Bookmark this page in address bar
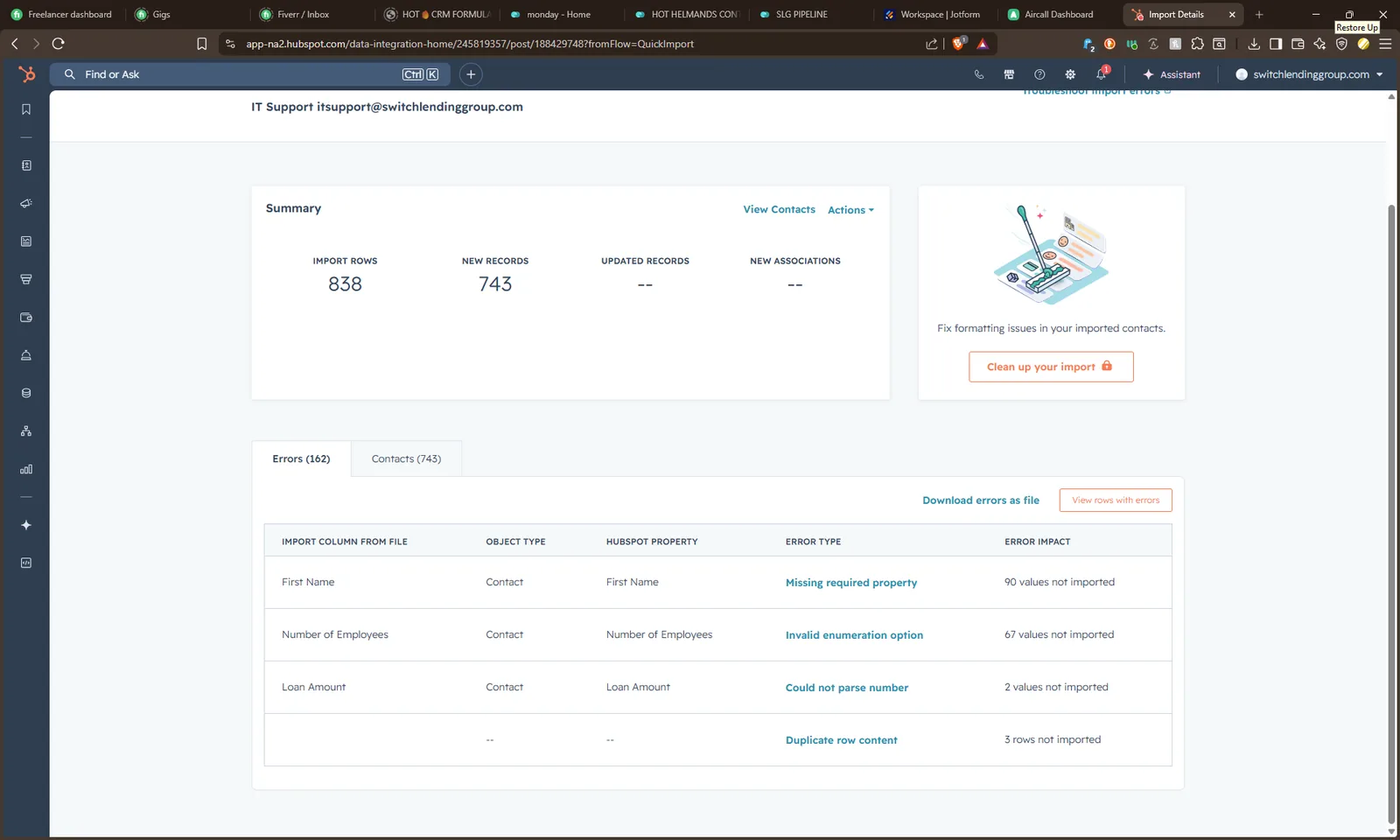 201,44
